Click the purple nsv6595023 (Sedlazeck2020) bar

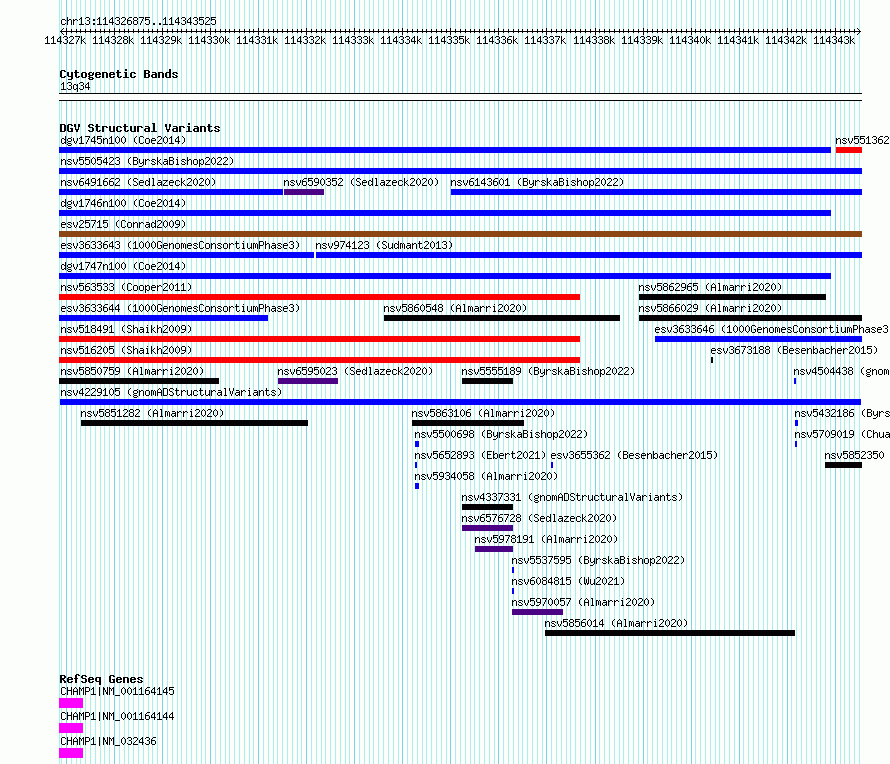pos(308,381)
